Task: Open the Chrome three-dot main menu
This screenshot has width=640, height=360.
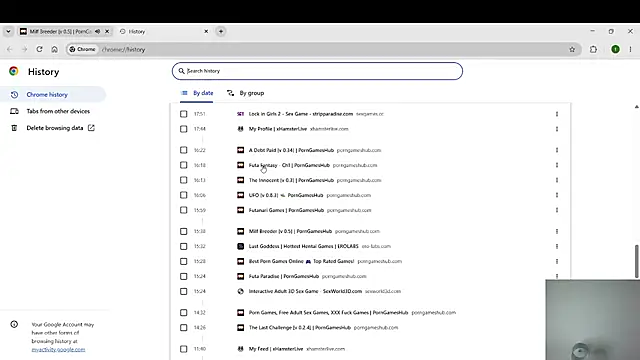Action: point(630,49)
